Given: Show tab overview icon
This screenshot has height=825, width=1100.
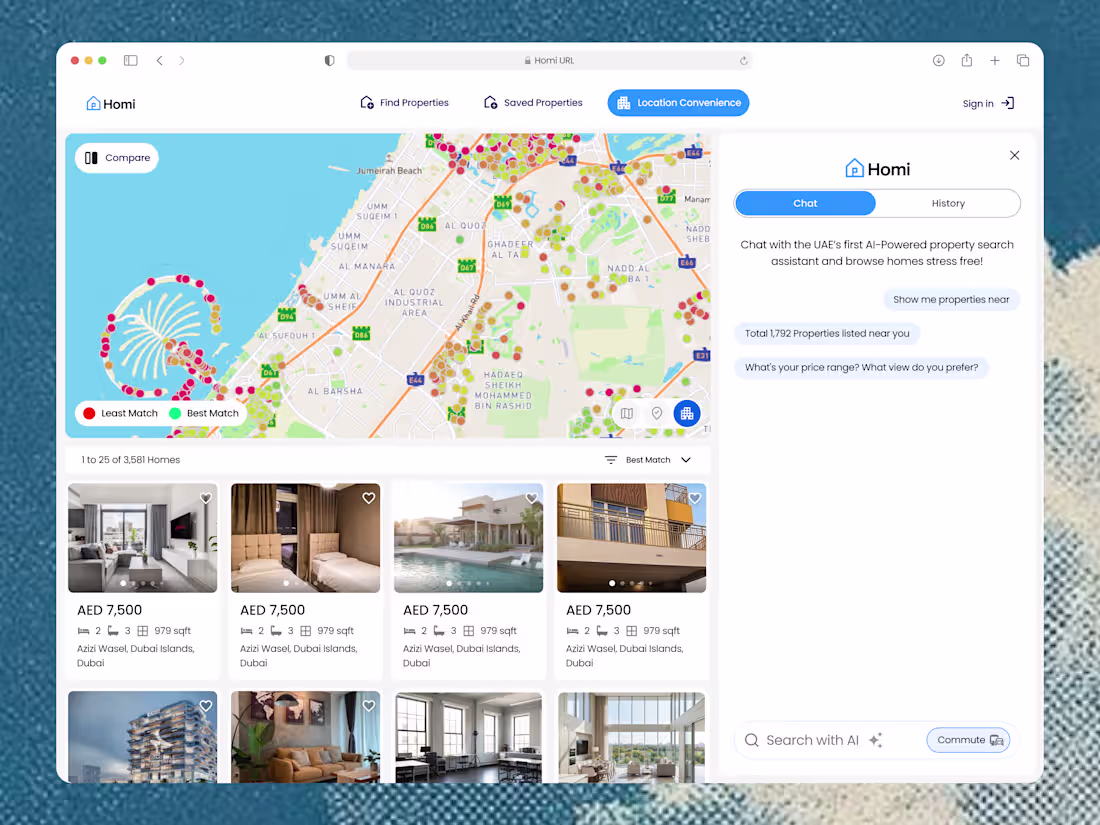Looking at the screenshot, I should (1023, 60).
